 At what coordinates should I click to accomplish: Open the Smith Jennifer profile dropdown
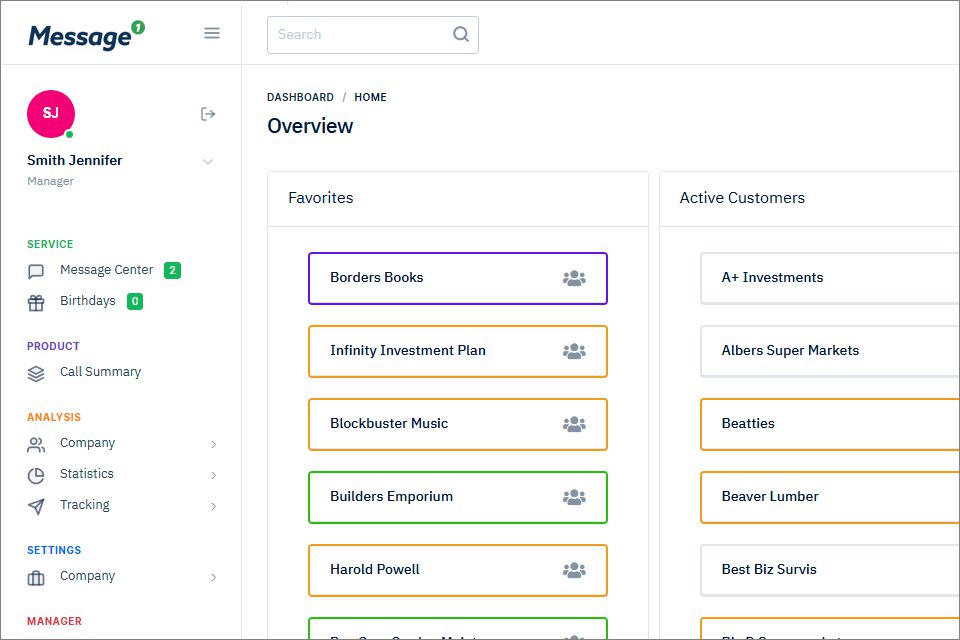tap(208, 161)
